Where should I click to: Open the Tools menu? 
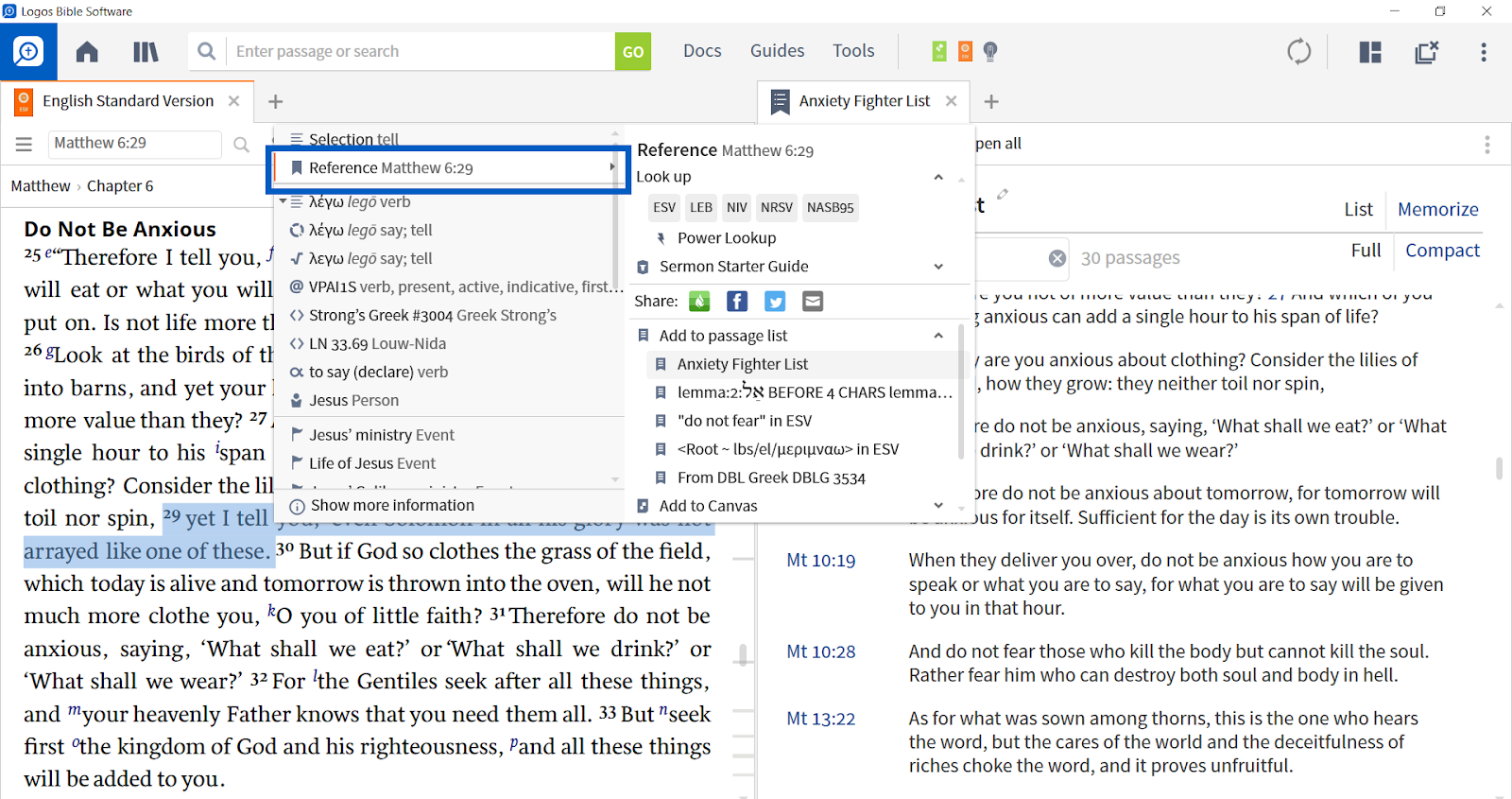(x=853, y=51)
